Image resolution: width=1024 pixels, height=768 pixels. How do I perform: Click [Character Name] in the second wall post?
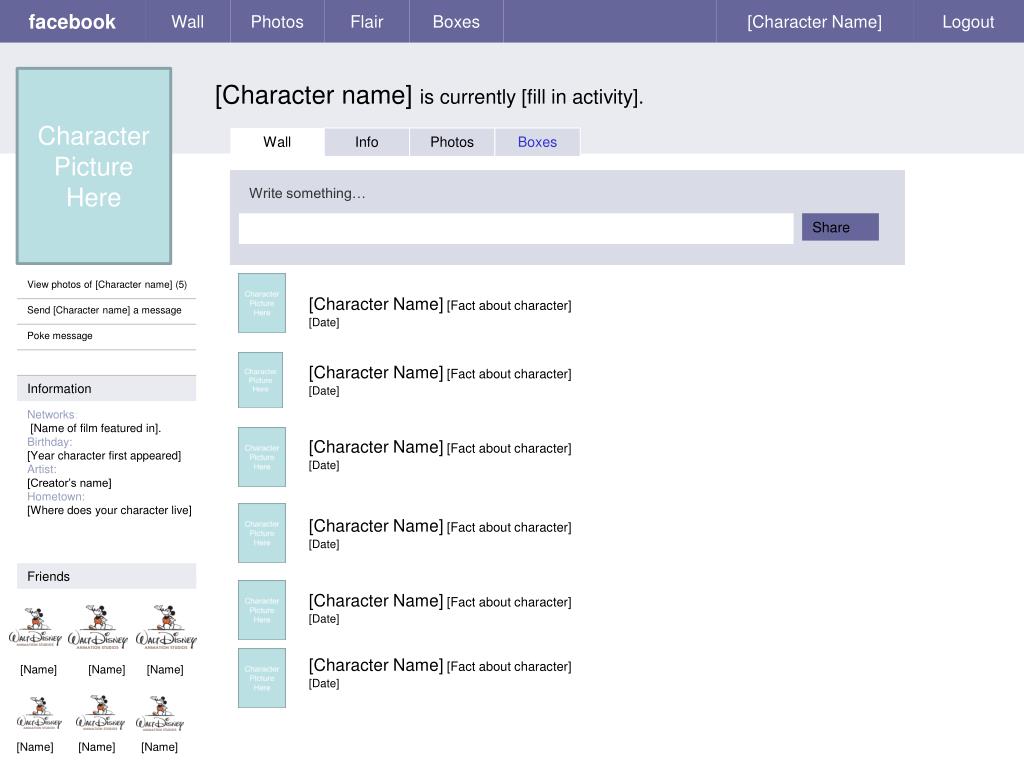pos(376,373)
